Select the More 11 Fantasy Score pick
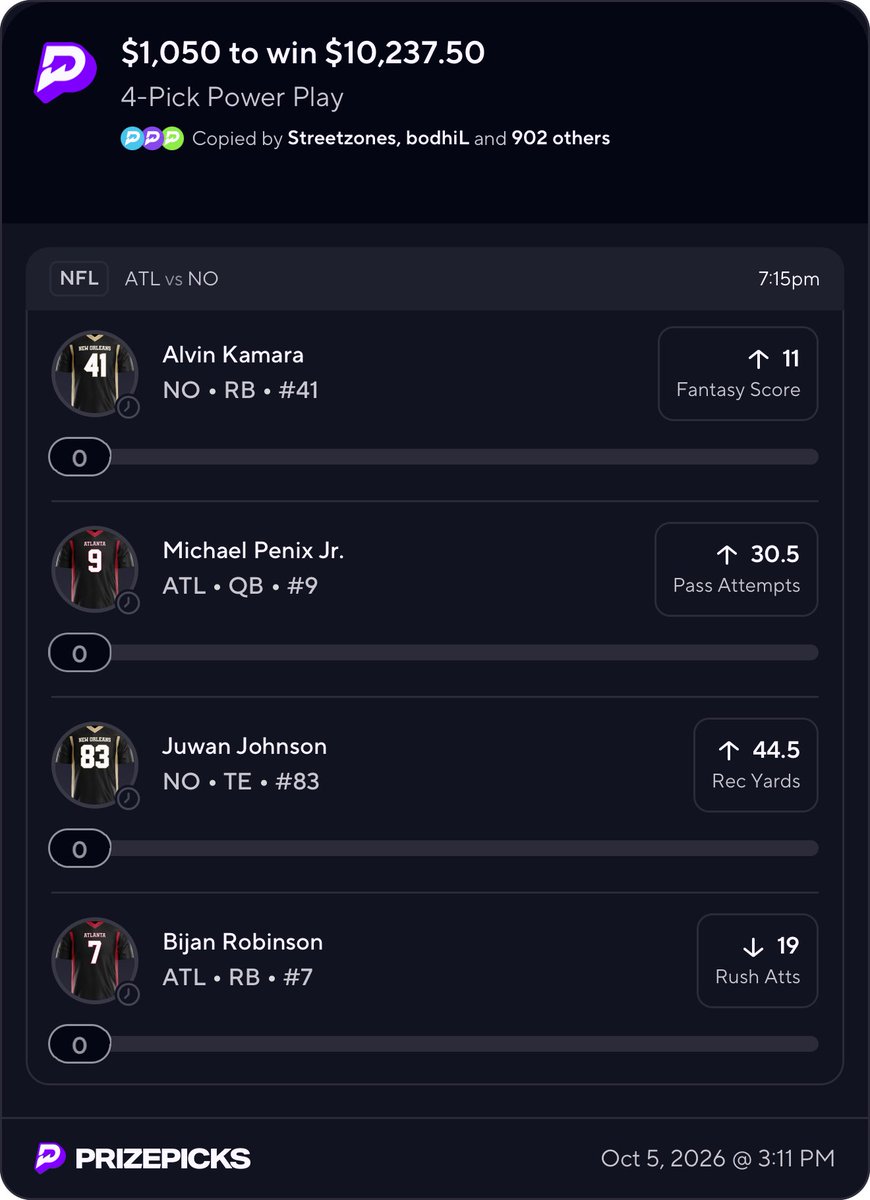 click(x=738, y=373)
